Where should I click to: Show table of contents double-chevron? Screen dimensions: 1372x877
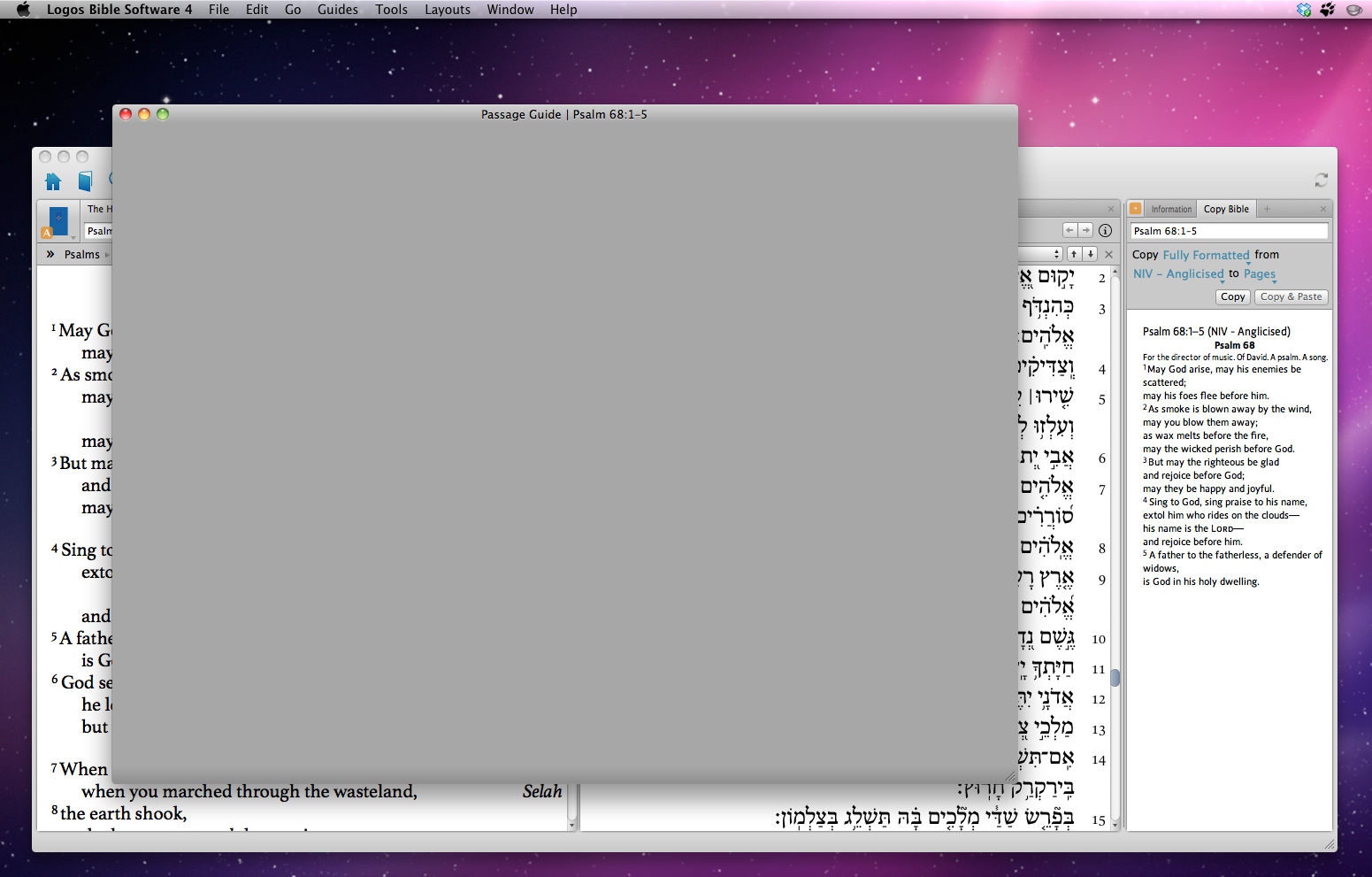(50, 254)
